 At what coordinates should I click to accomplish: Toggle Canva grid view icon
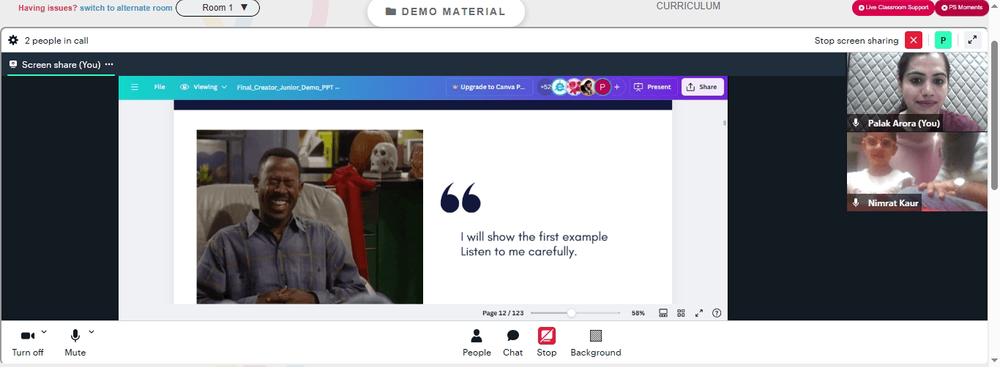681,313
